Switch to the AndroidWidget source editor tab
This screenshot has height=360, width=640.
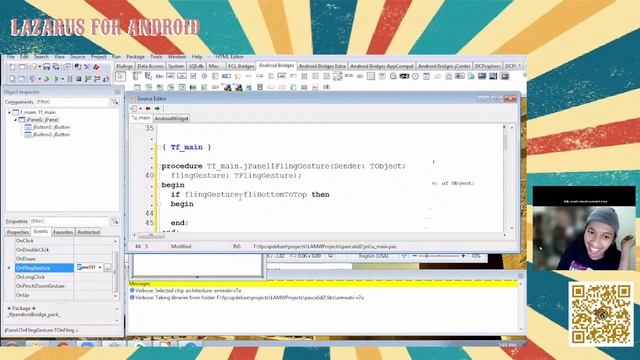171,118
